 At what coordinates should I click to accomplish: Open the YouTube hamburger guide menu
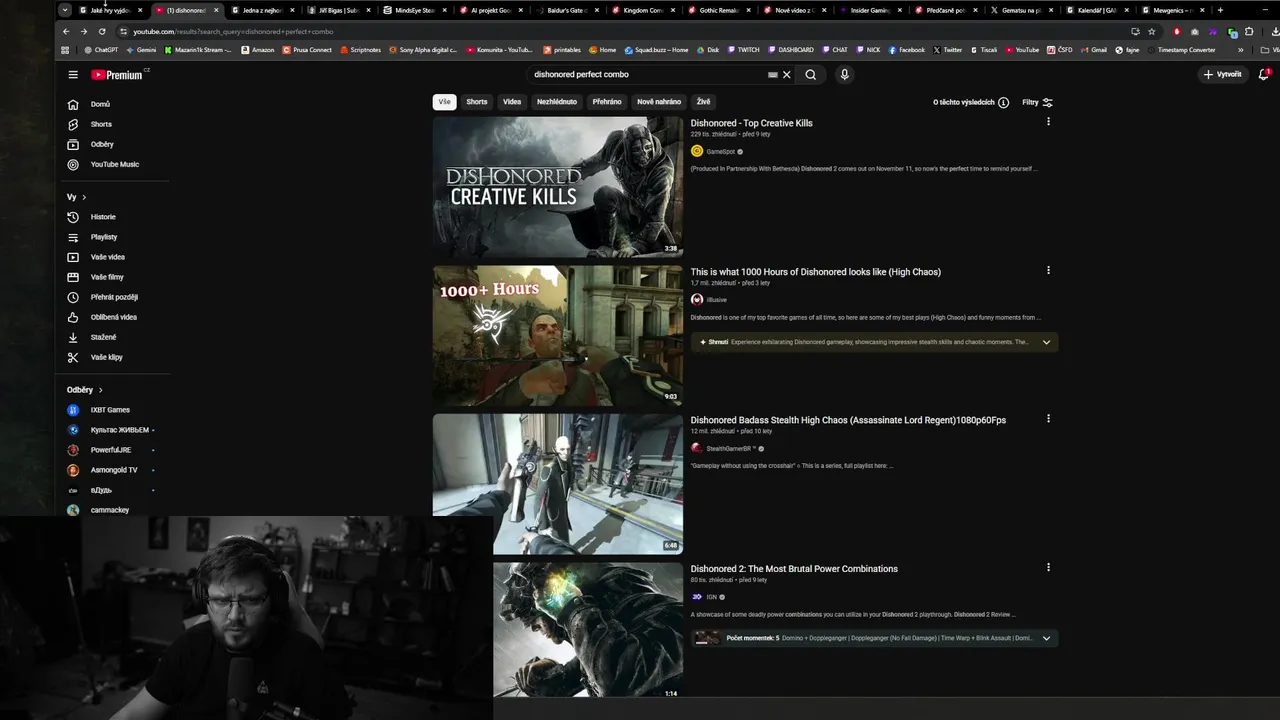tap(73, 75)
